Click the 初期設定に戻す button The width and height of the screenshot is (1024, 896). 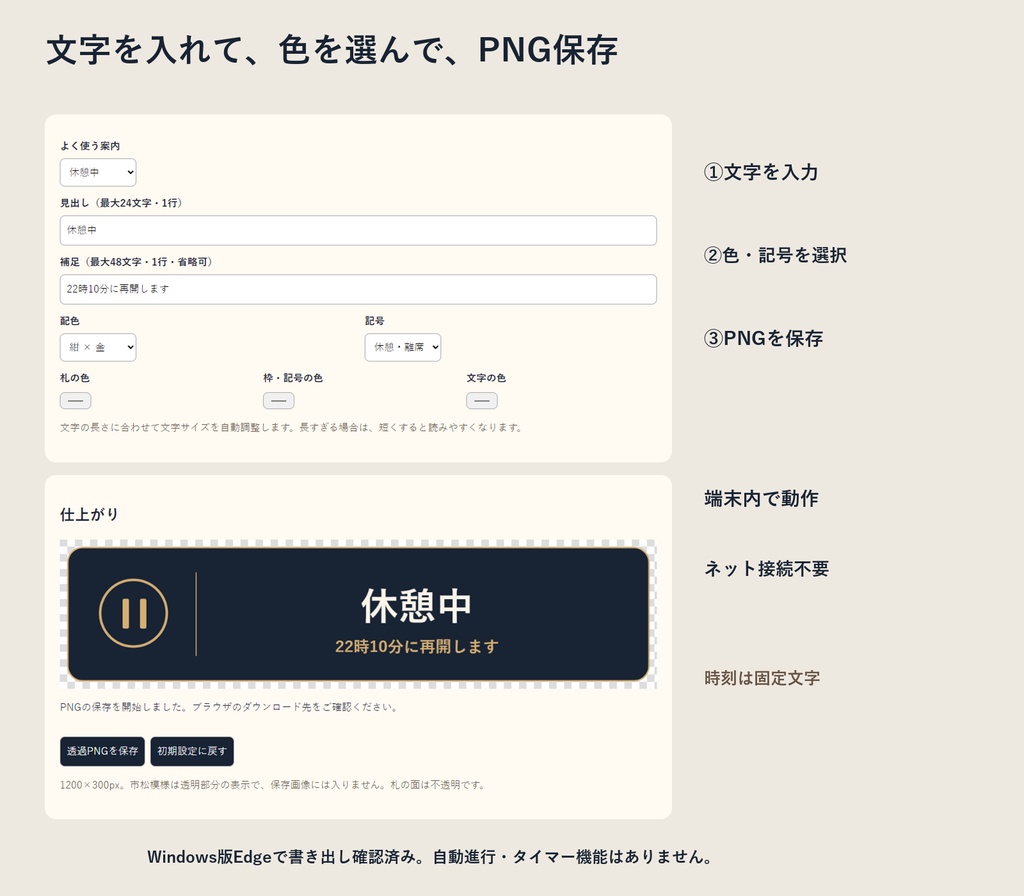click(x=192, y=751)
